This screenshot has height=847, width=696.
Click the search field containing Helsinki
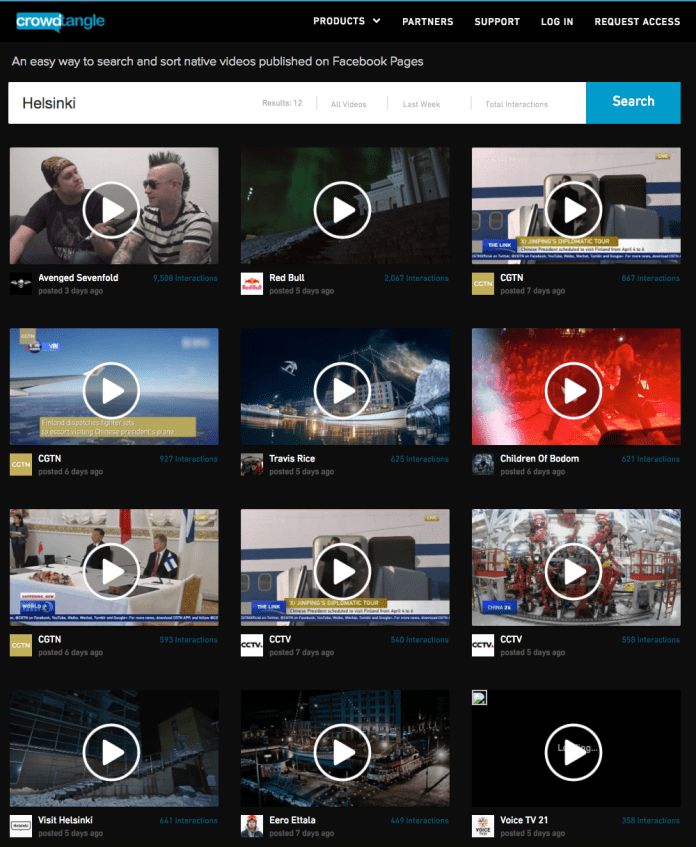pos(130,103)
